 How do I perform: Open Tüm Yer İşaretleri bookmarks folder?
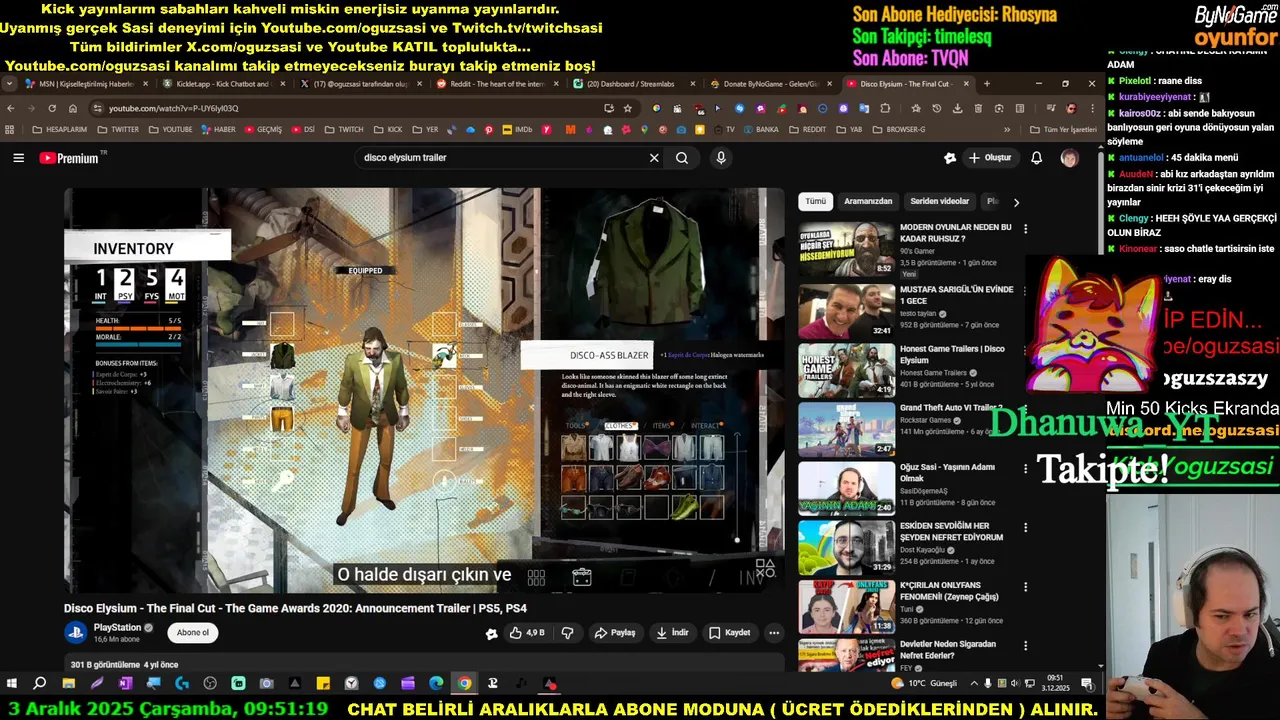pos(1063,129)
